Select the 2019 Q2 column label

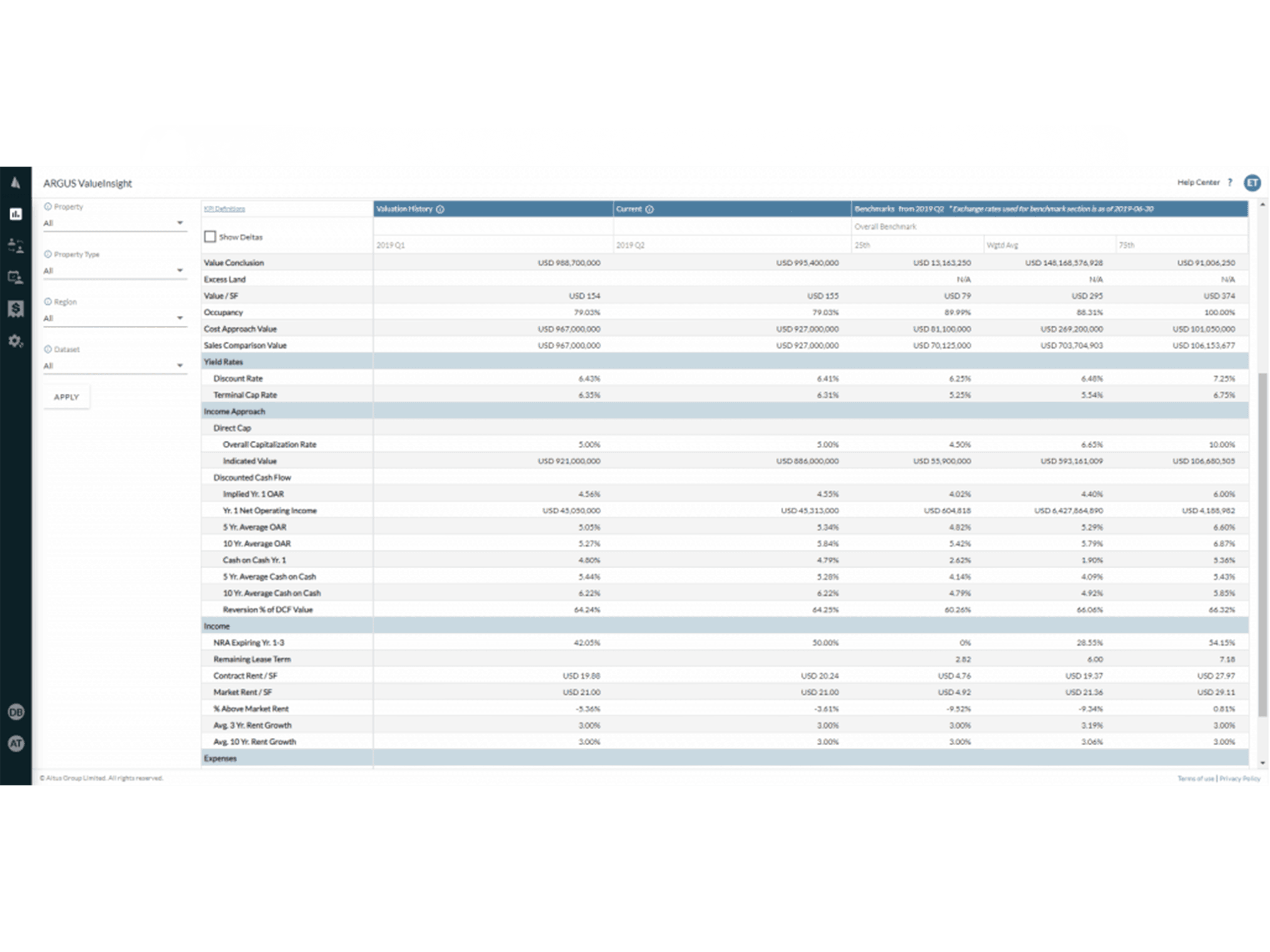631,245
